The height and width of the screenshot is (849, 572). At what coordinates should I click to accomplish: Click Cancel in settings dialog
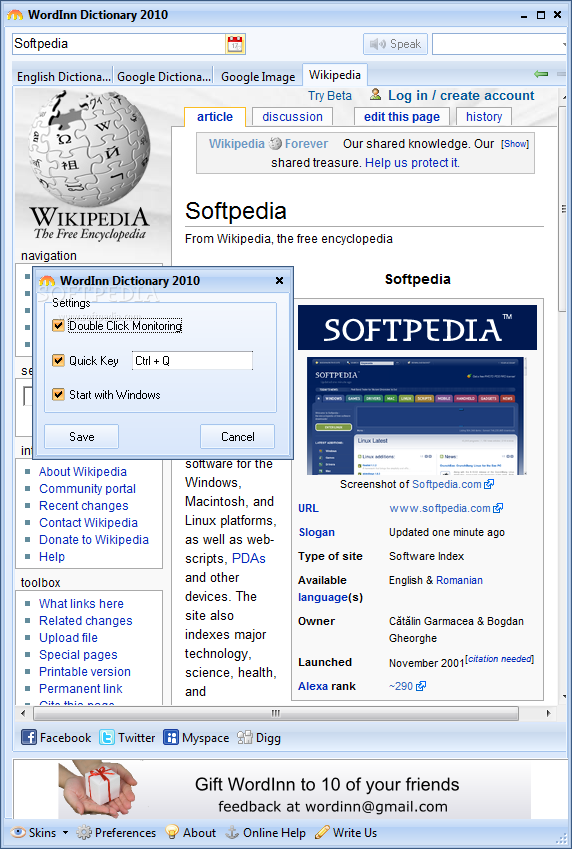(237, 436)
